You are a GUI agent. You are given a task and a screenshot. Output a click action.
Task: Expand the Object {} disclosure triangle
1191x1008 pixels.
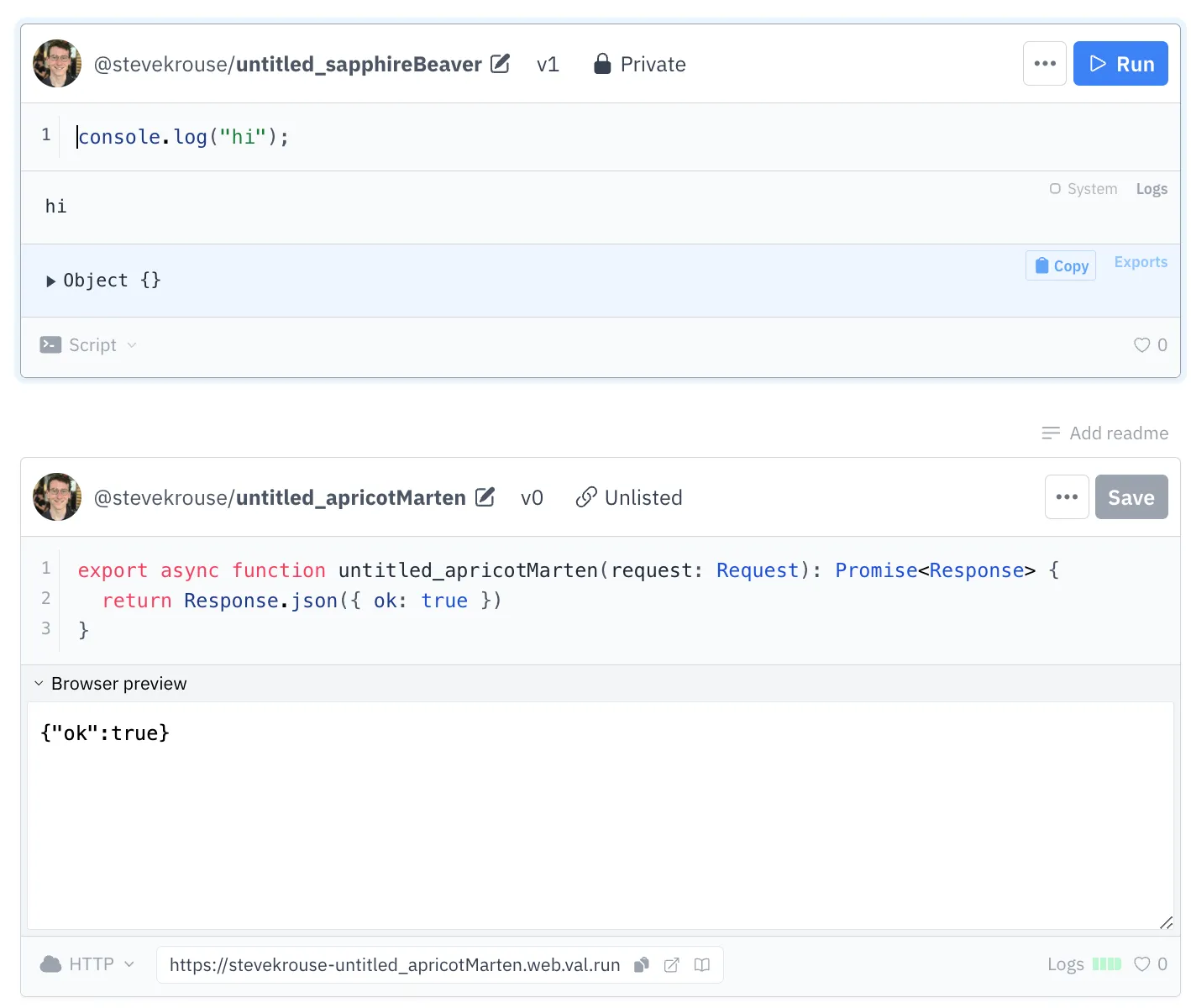pyautogui.click(x=51, y=281)
